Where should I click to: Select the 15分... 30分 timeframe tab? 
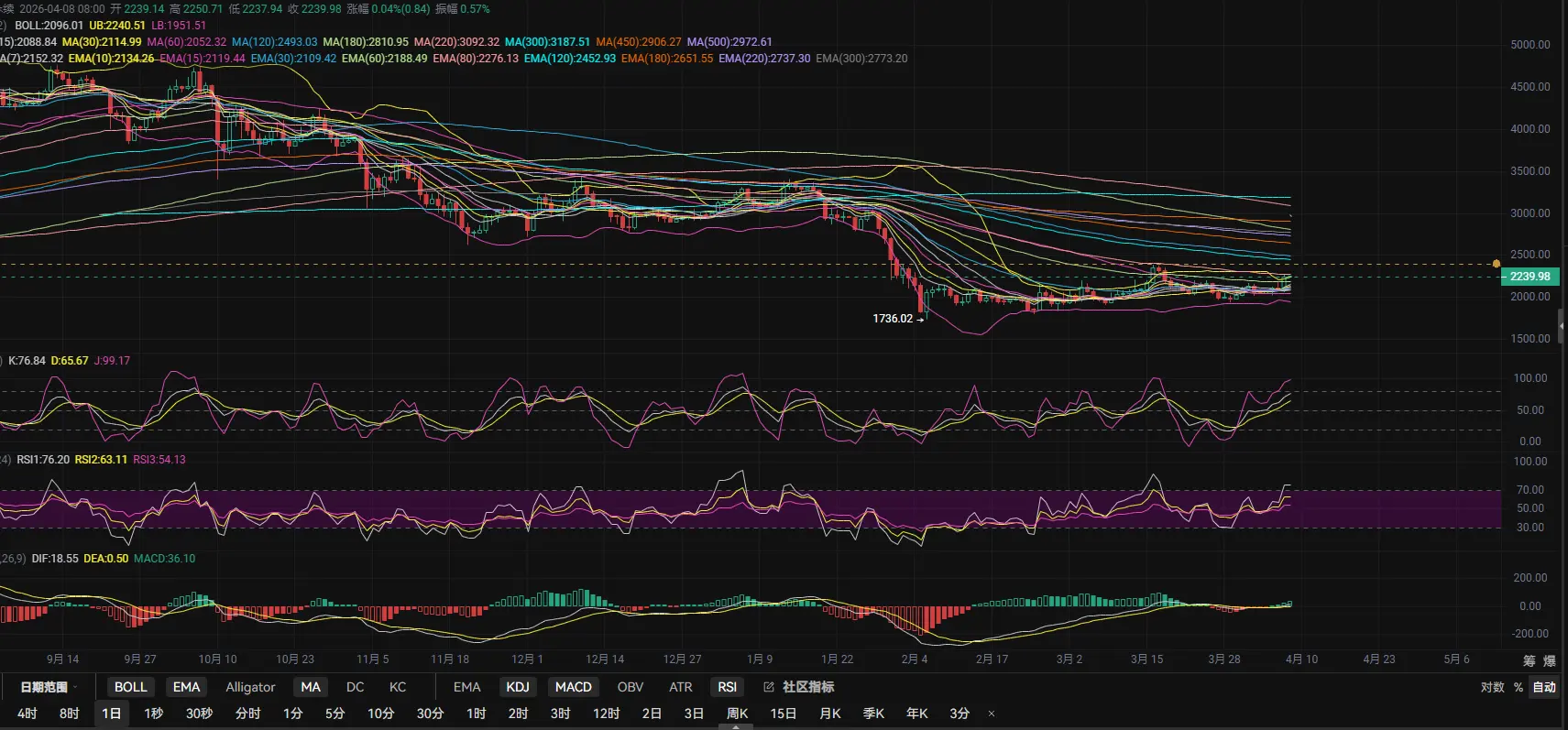(430, 714)
